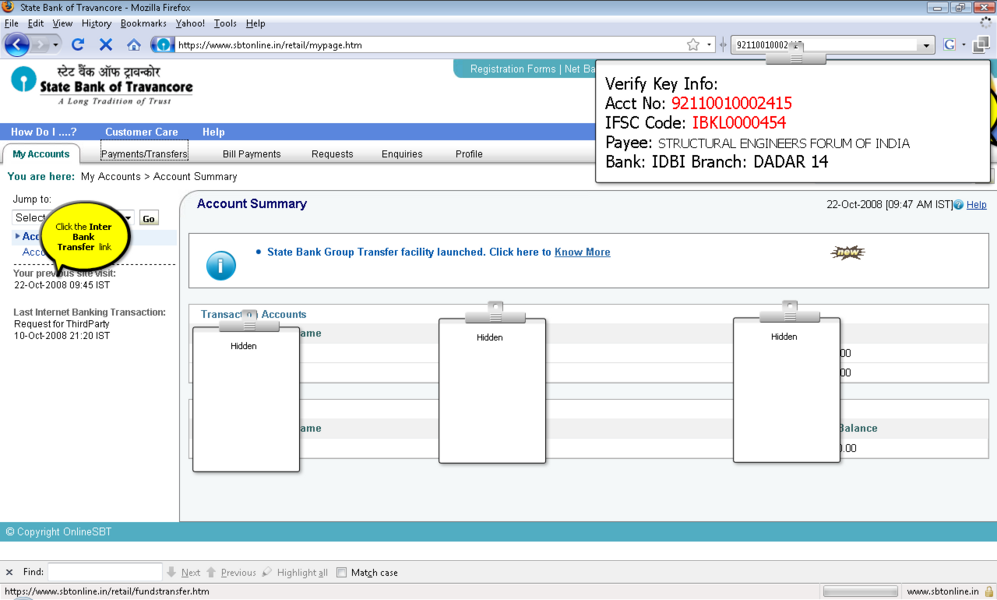Click into the Find text field
This screenshot has width=997, height=600.
point(104,573)
